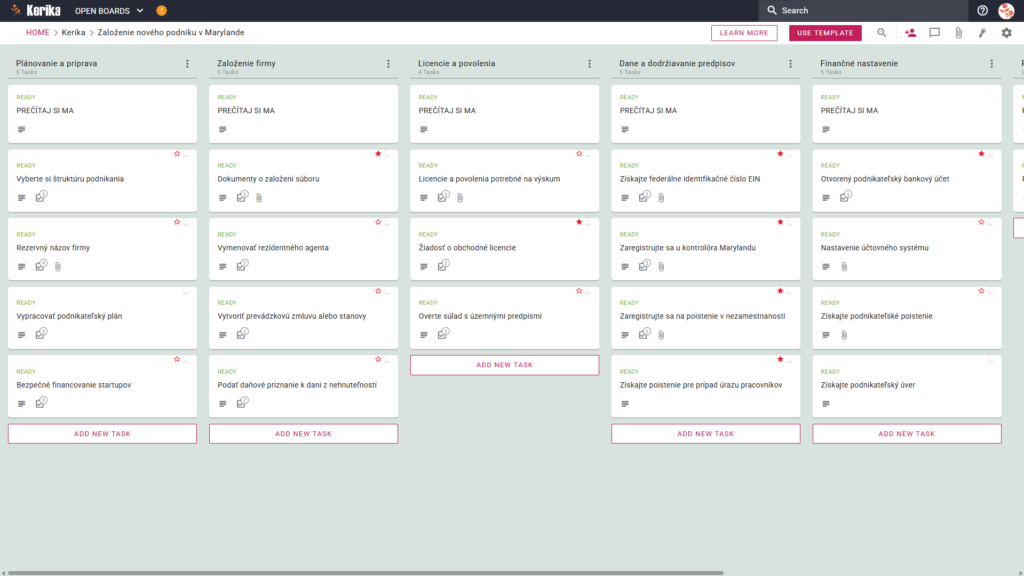Viewport: 1024px width, 576px height.
Task: Open checklist icon on Žiadosť o obchodné licencie
Action: pyautogui.click(x=443, y=265)
